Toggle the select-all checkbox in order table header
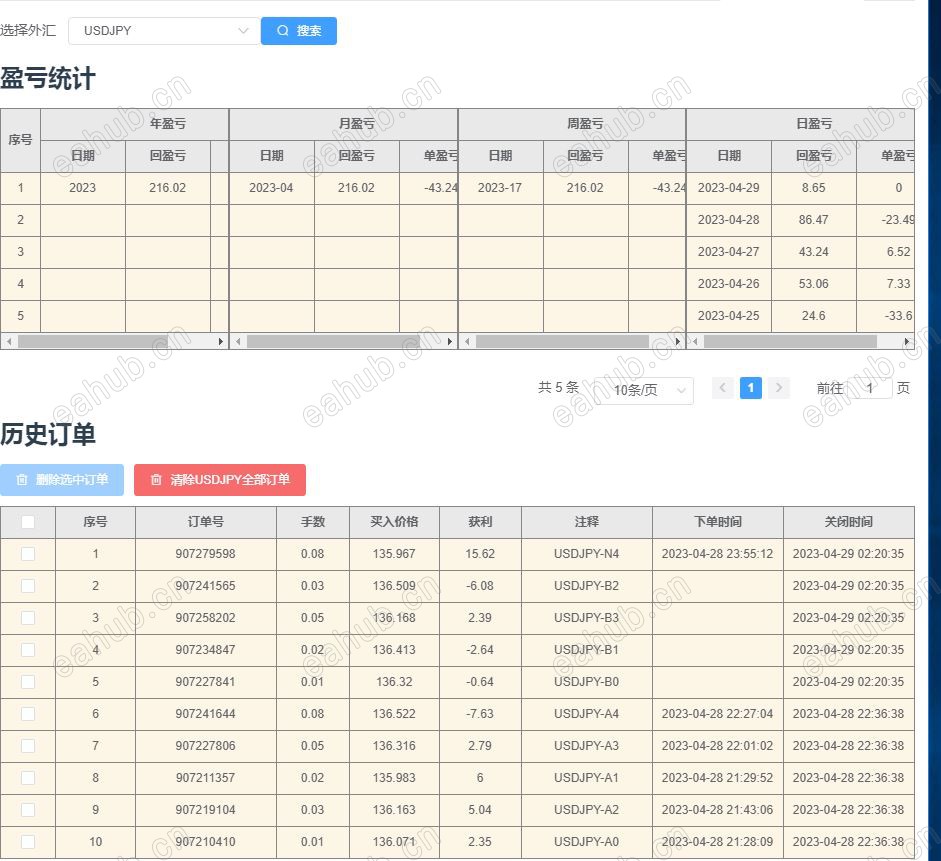Image resolution: width=941 pixels, height=861 pixels. coord(27,521)
